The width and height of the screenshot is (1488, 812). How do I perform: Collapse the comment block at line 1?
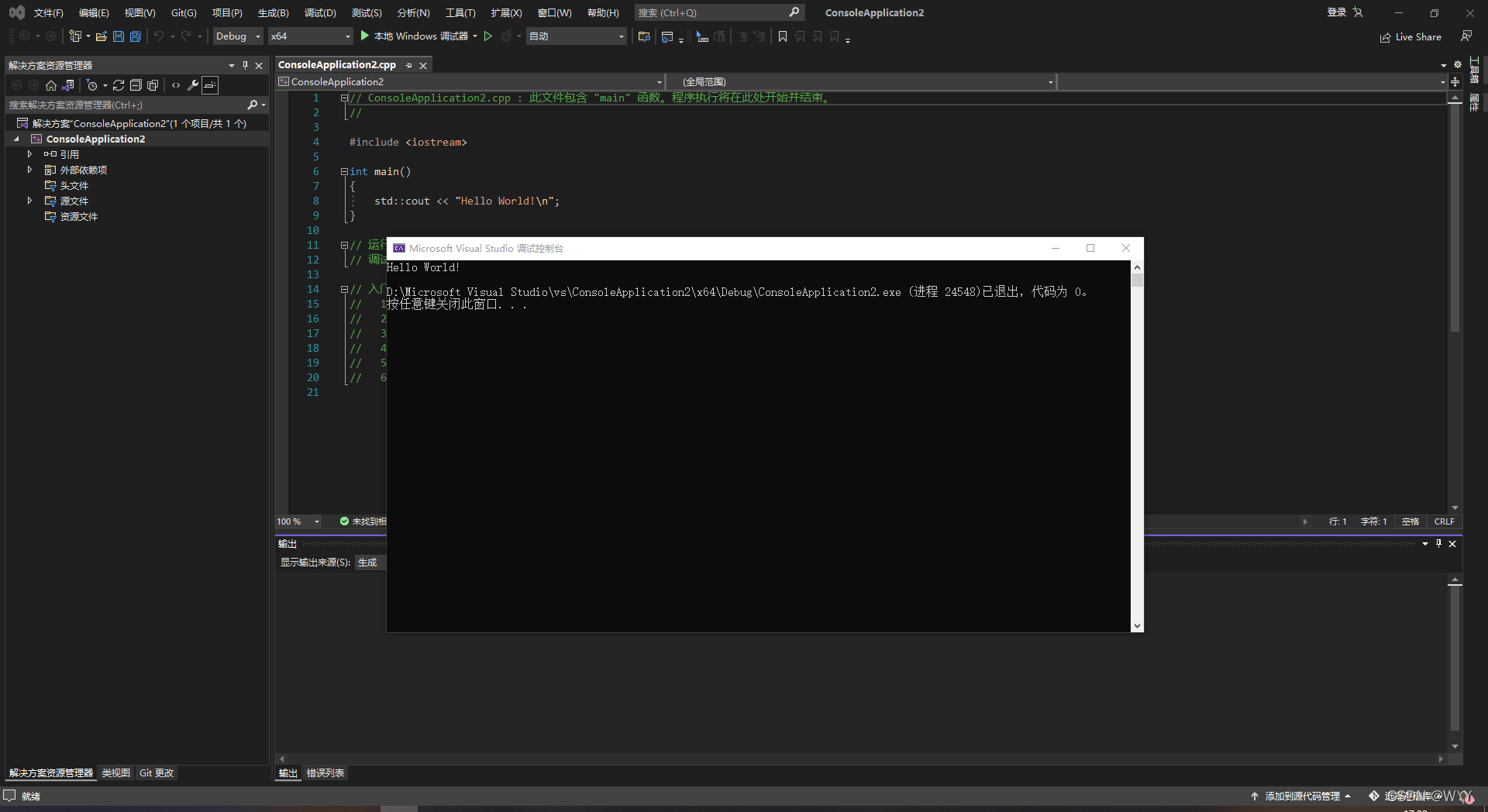tap(344, 98)
